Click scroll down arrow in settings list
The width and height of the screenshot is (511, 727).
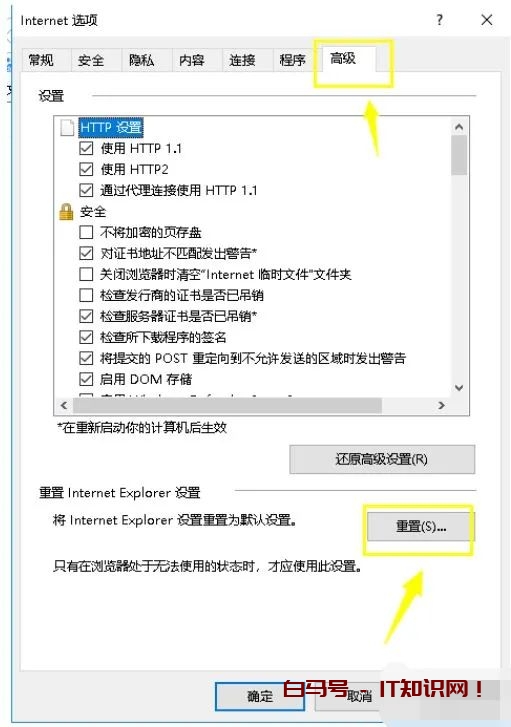coord(459,388)
